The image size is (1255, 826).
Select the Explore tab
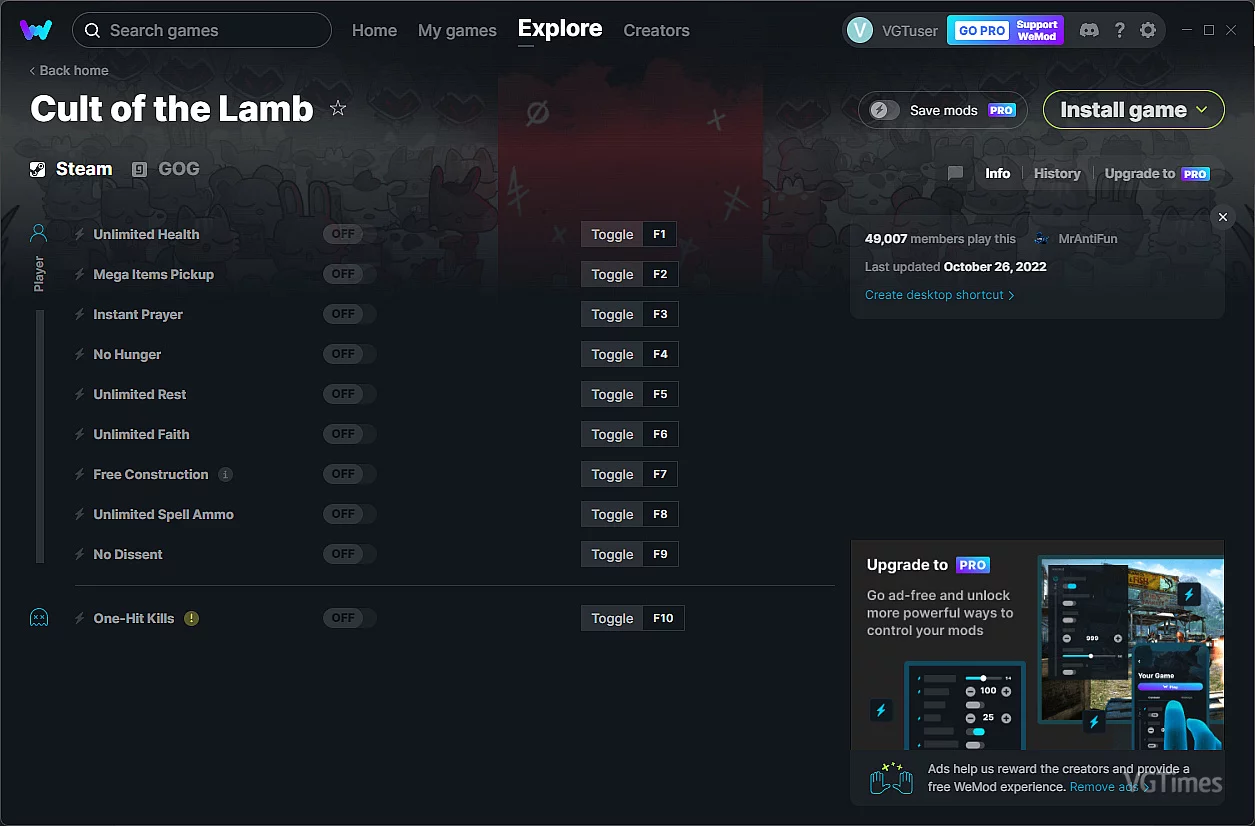(560, 29)
